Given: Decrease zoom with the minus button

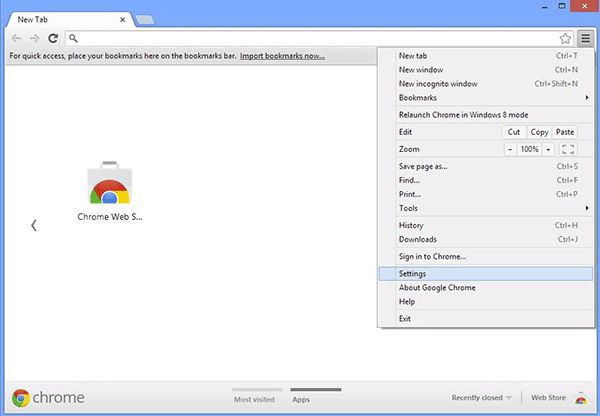Looking at the screenshot, I should click(510, 149).
